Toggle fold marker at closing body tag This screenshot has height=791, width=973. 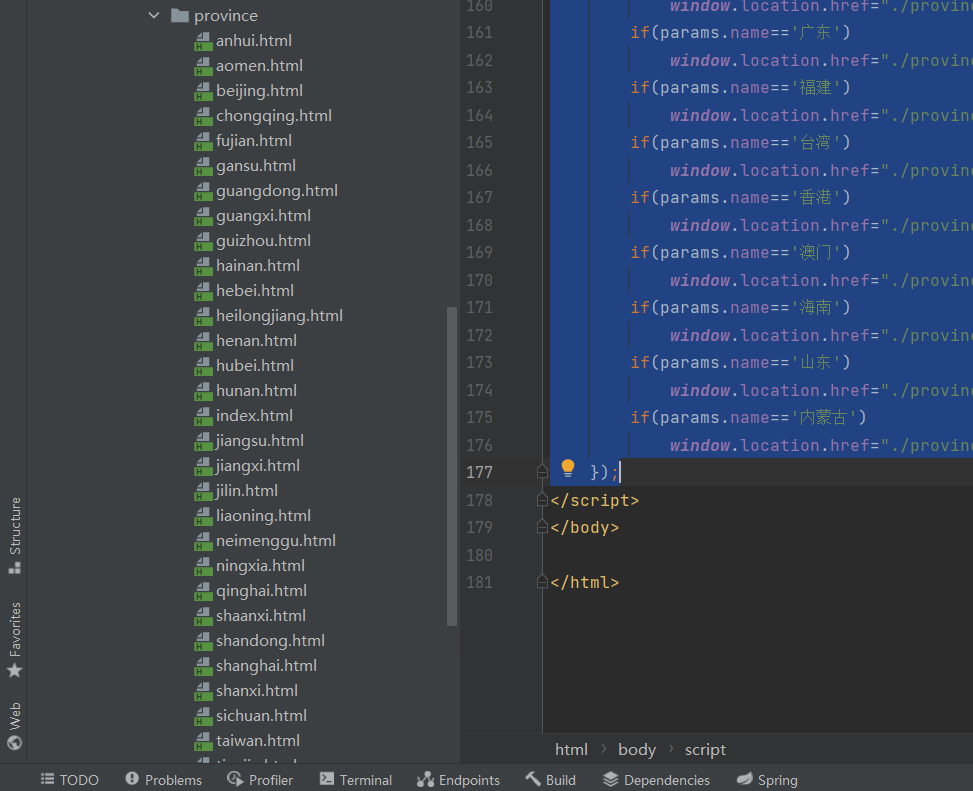[542, 527]
